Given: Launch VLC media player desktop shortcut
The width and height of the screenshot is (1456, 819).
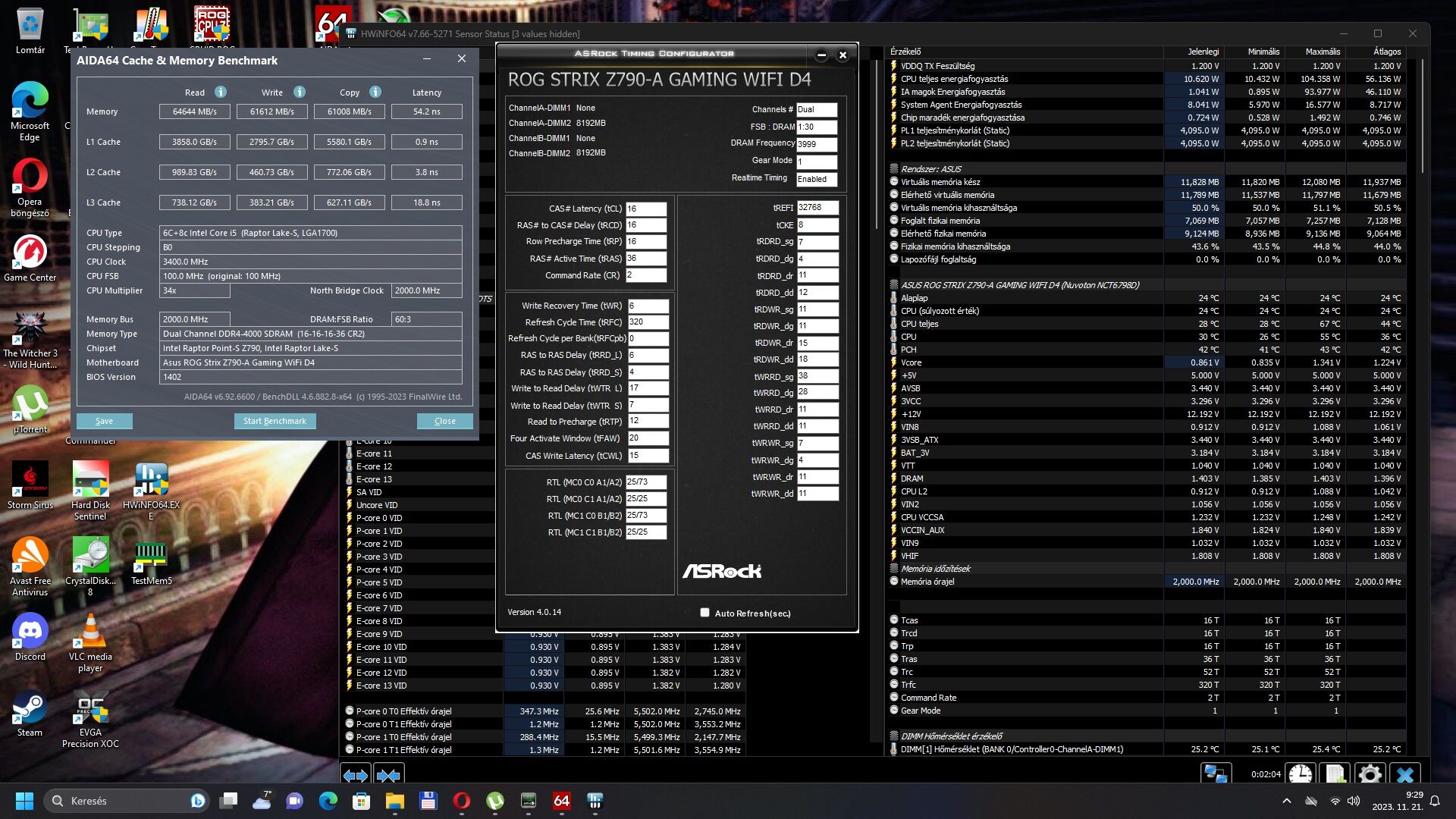Looking at the screenshot, I should click(x=90, y=642).
